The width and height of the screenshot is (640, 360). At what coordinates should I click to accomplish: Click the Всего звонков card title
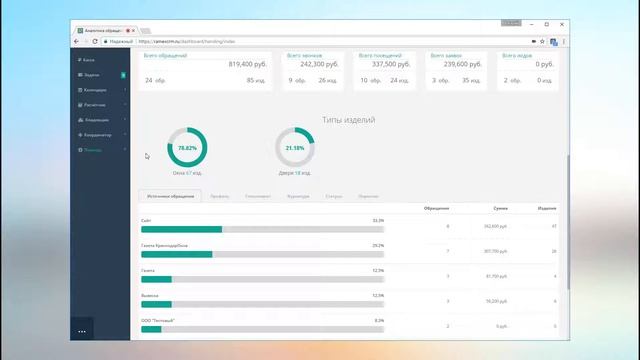[304, 56]
